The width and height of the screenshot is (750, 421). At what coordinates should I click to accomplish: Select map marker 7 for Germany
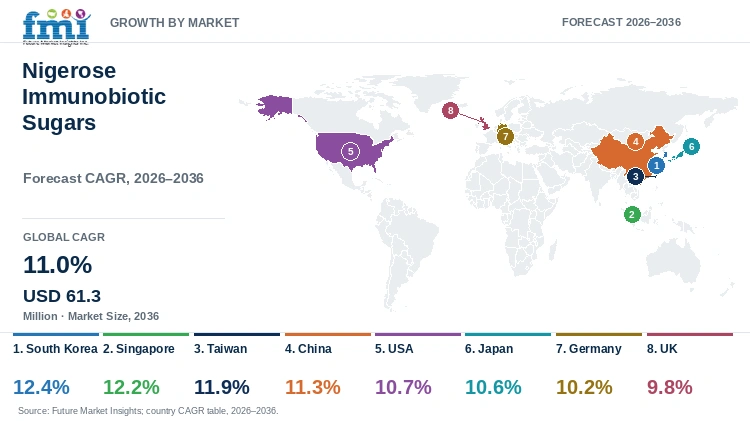pyautogui.click(x=505, y=136)
